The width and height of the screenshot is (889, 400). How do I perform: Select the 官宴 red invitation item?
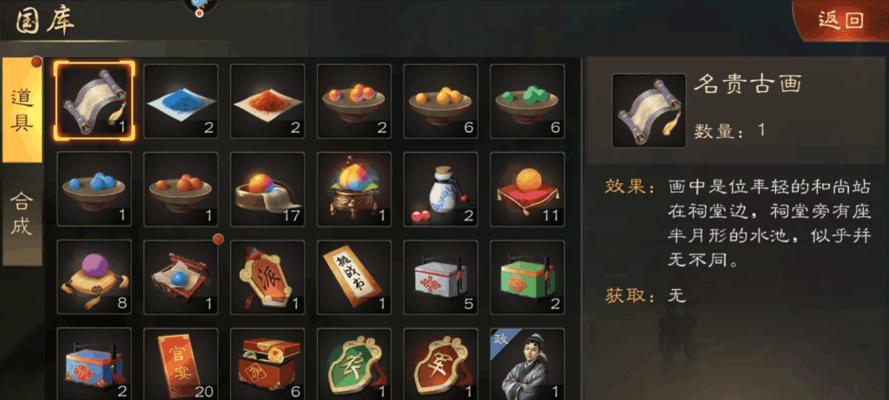point(181,364)
